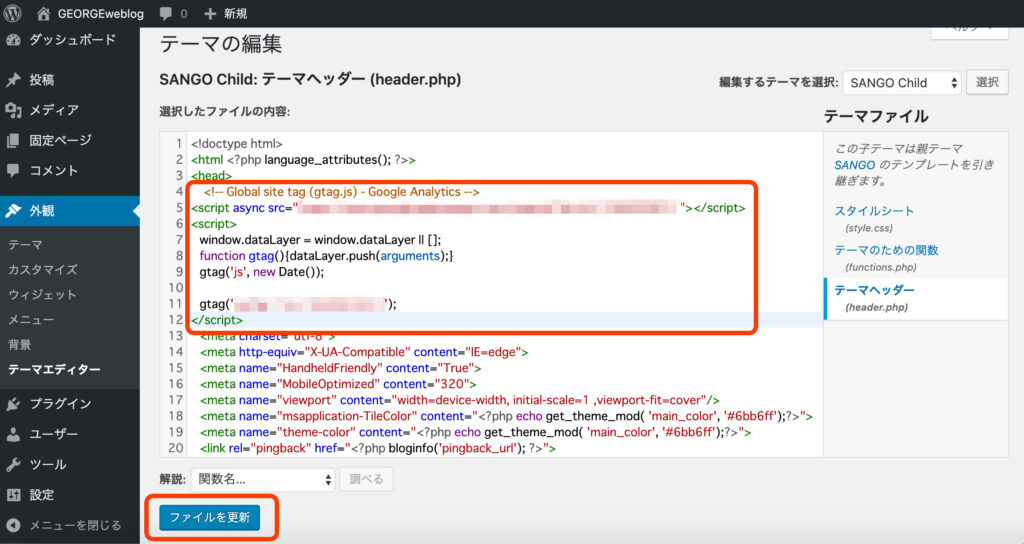Click the テーマの編集 page heading
Viewport: 1024px width, 544px height.
click(221, 44)
